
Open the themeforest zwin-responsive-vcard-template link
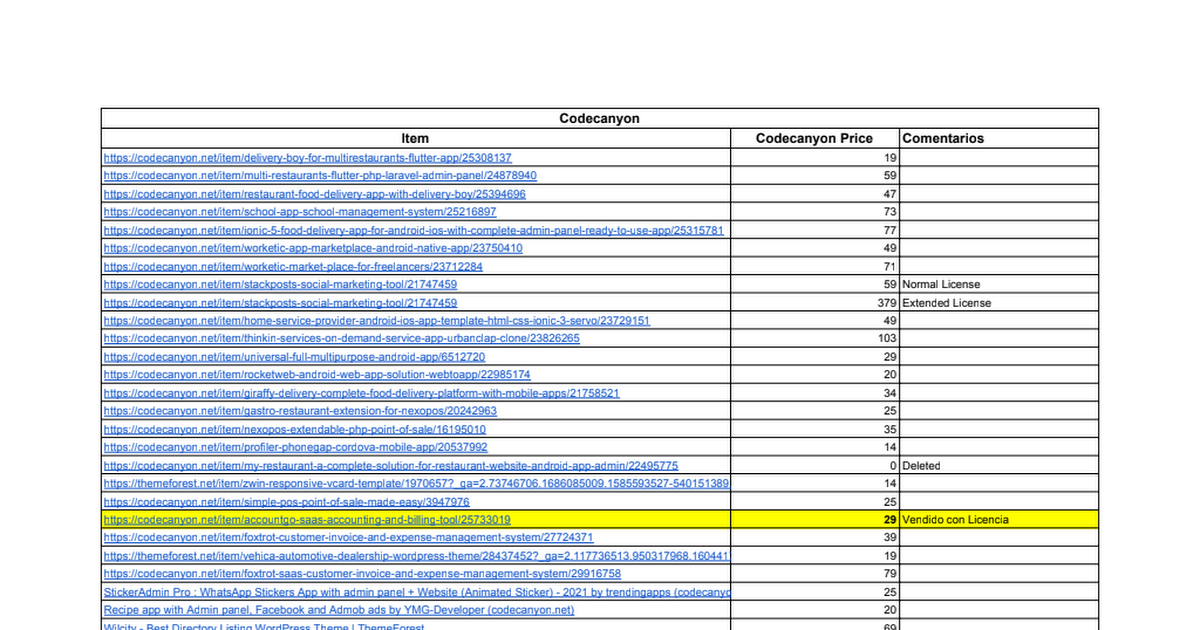(x=416, y=483)
